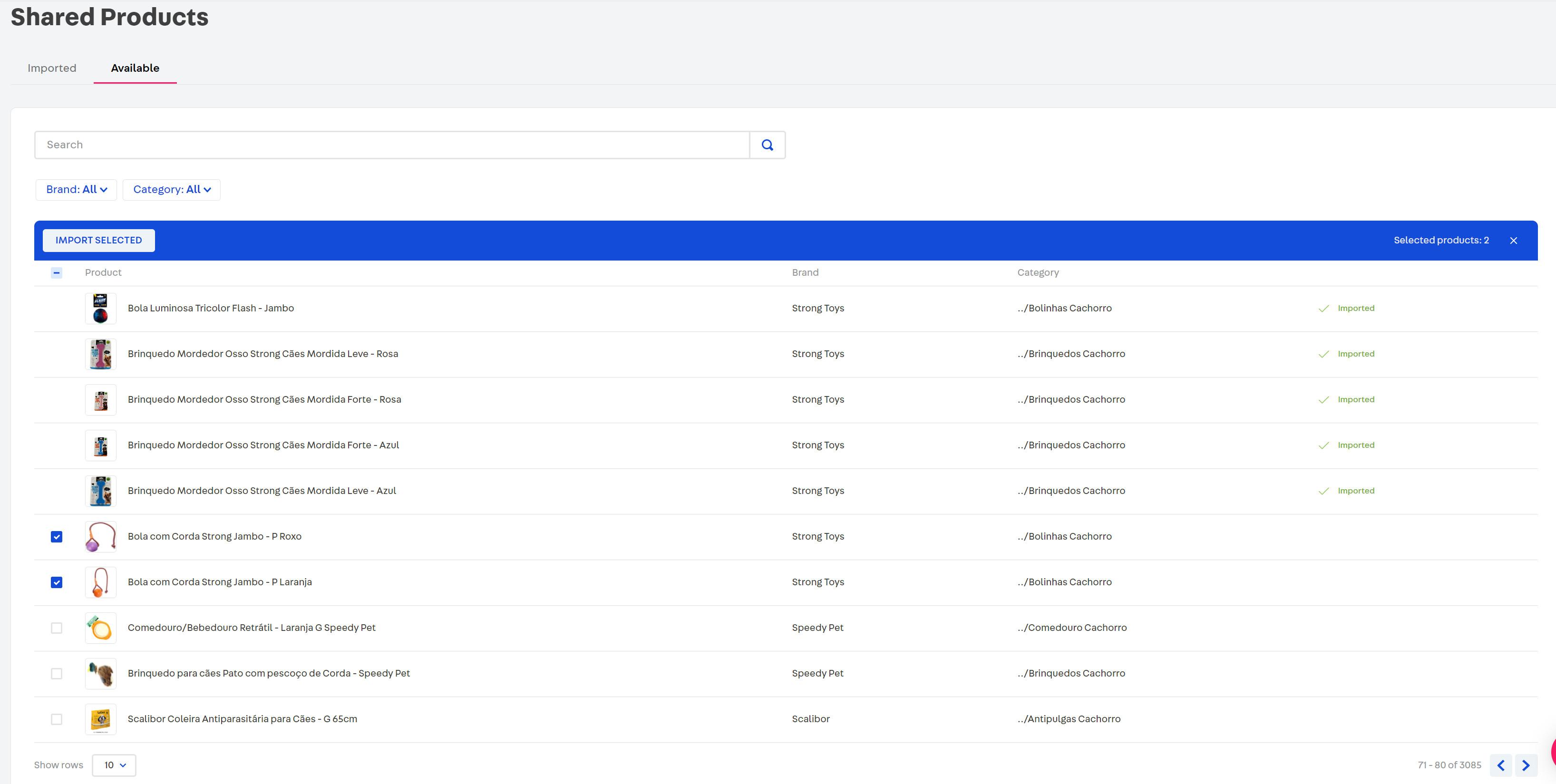
Task: Click the Brinquedo Pato com pescoço thumbnail
Action: pos(100,674)
